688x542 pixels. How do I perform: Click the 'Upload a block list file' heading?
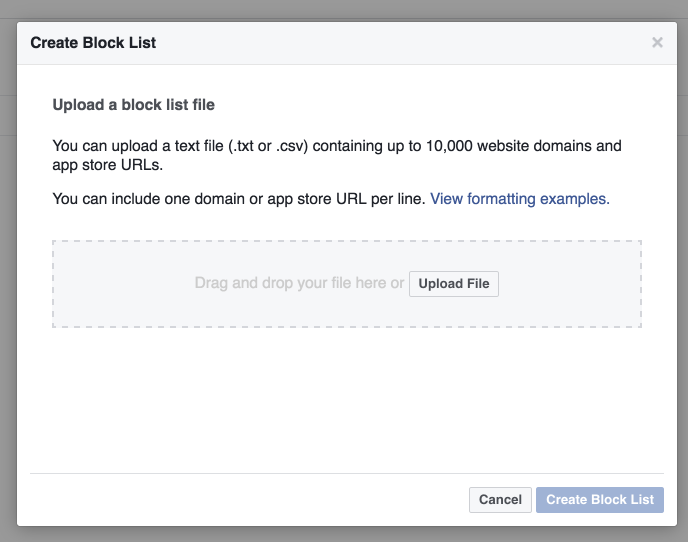point(133,105)
